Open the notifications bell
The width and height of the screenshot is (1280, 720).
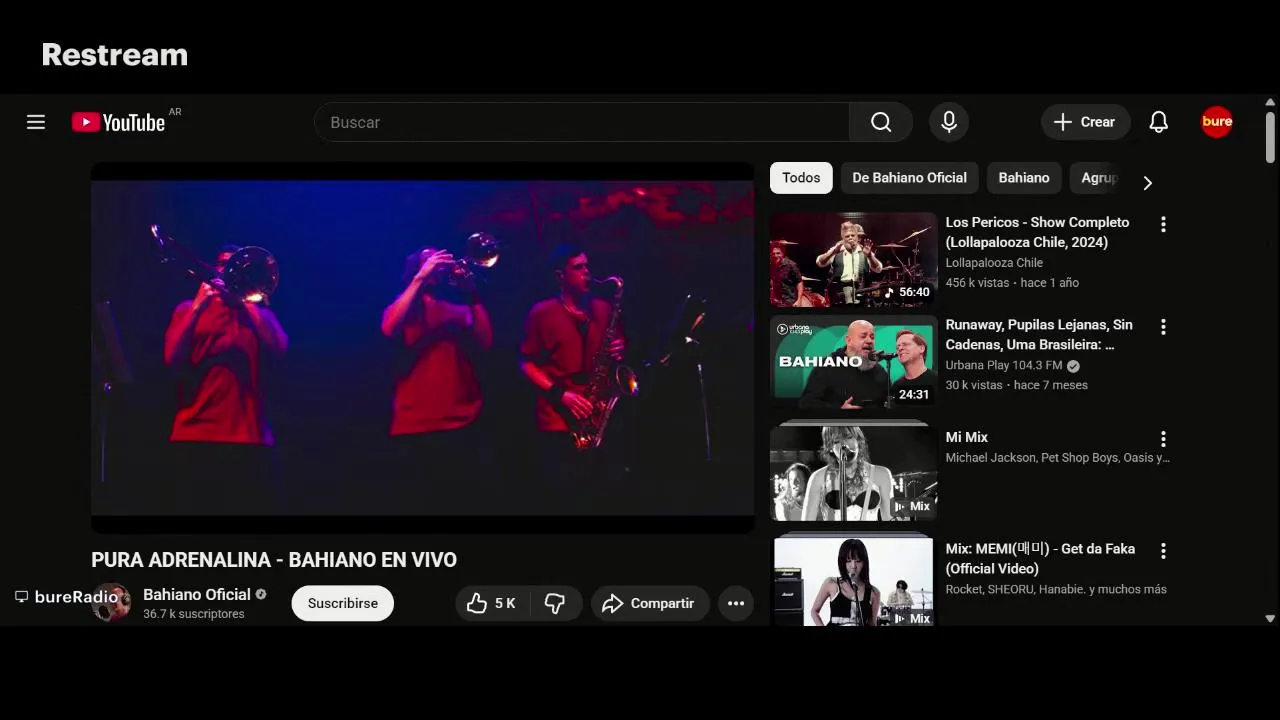1159,122
